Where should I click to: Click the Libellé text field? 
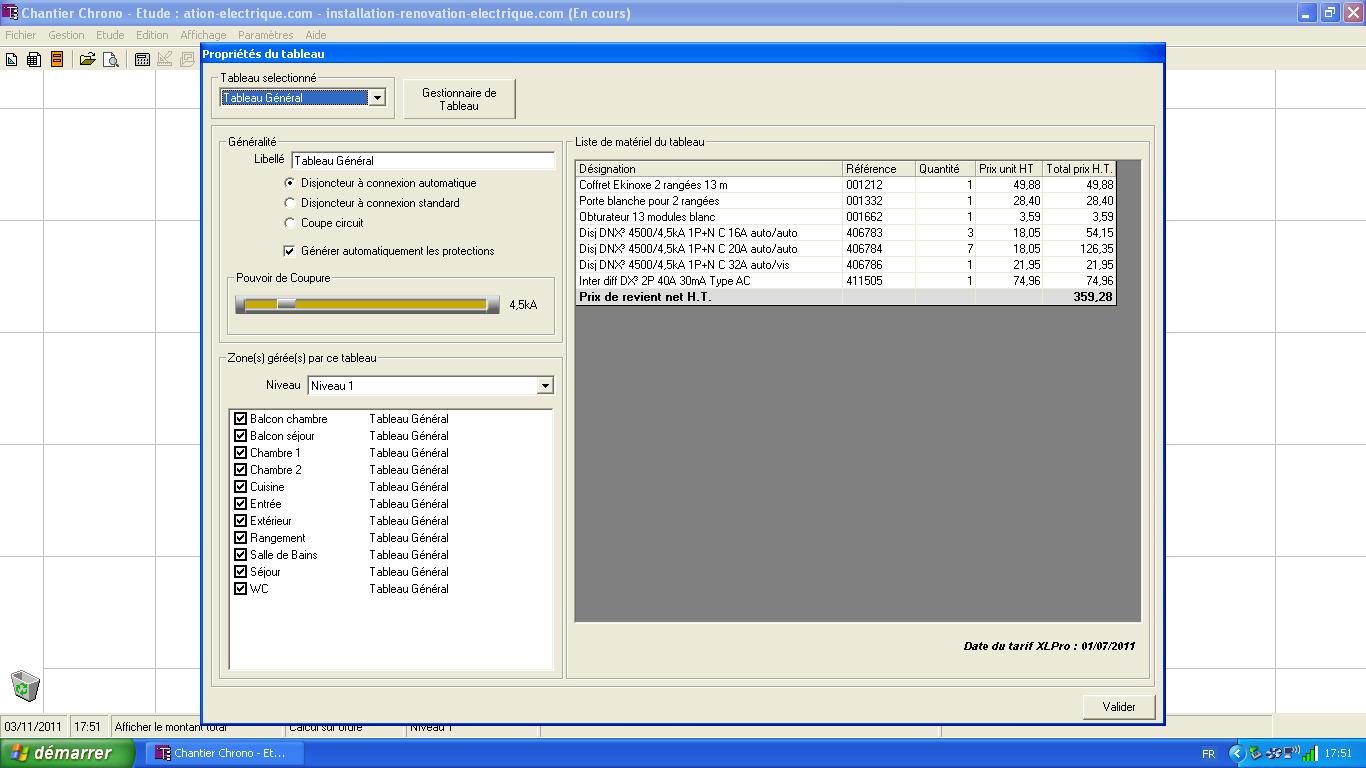[x=422, y=161]
